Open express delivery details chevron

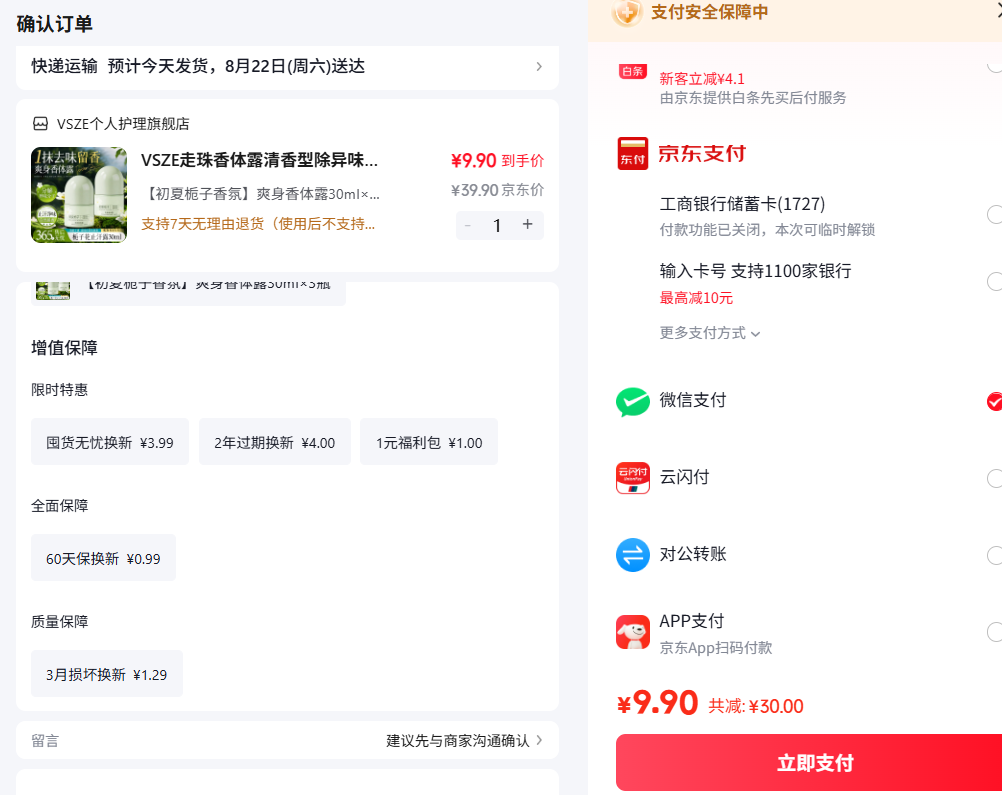point(539,66)
